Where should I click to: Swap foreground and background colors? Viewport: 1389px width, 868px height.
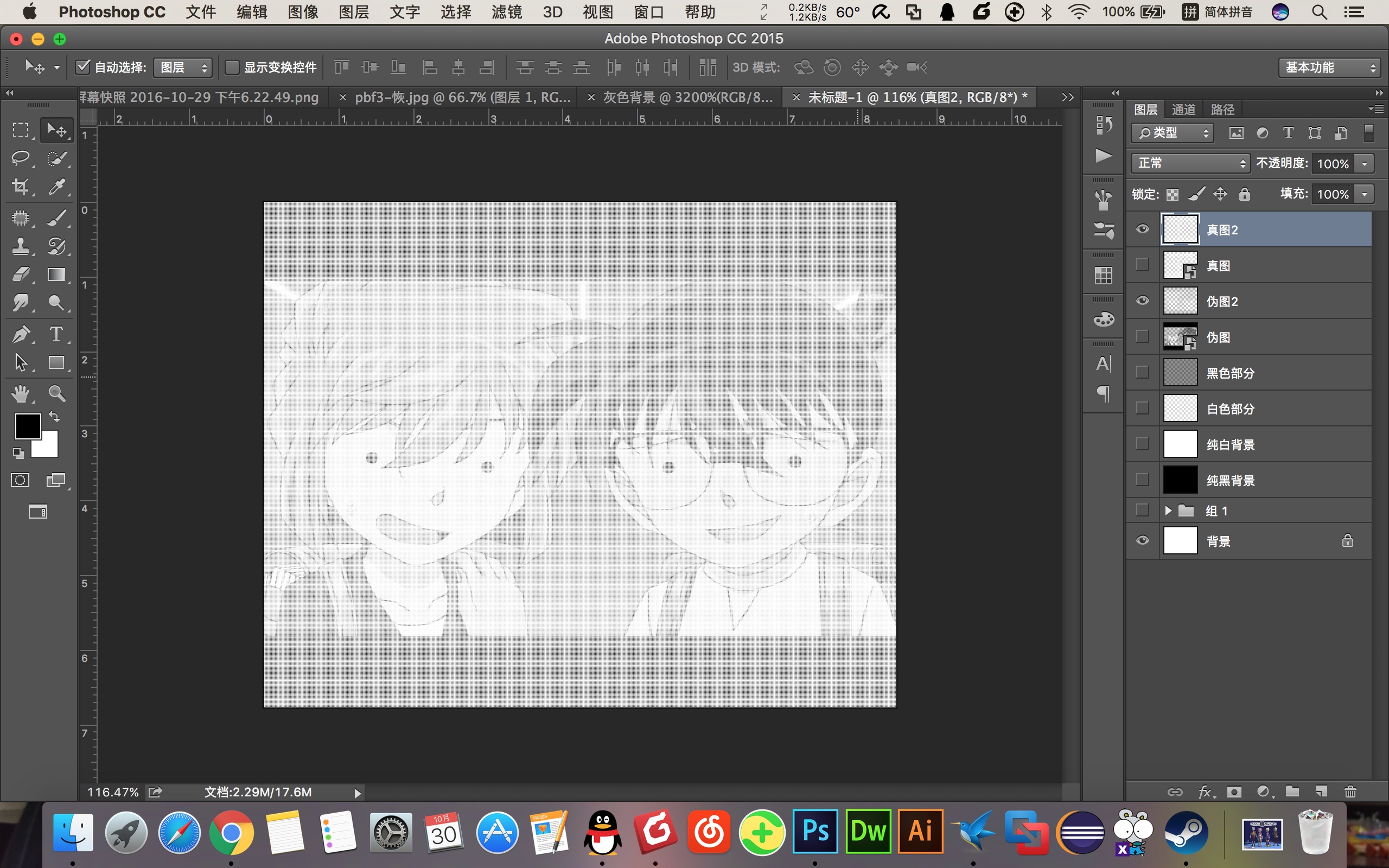point(54,416)
